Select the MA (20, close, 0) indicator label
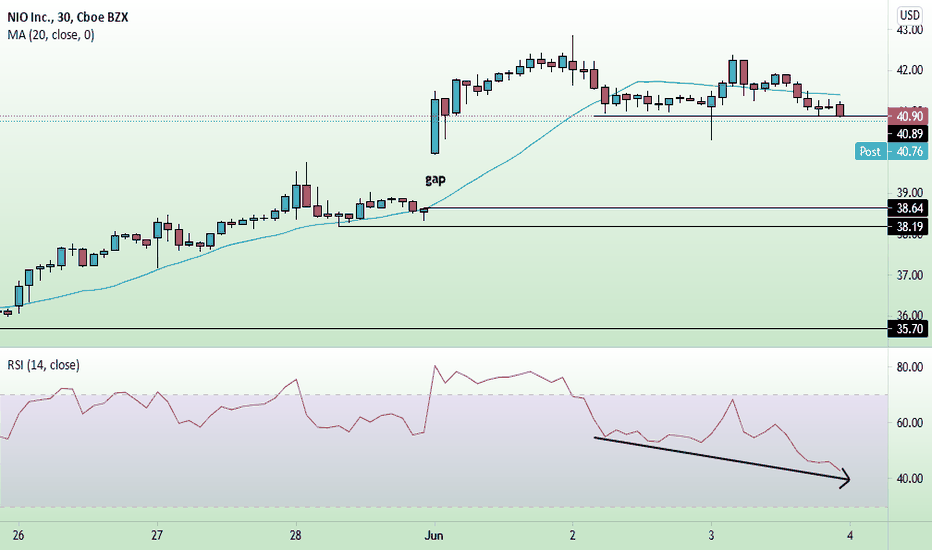The height and width of the screenshot is (550, 932). point(51,35)
